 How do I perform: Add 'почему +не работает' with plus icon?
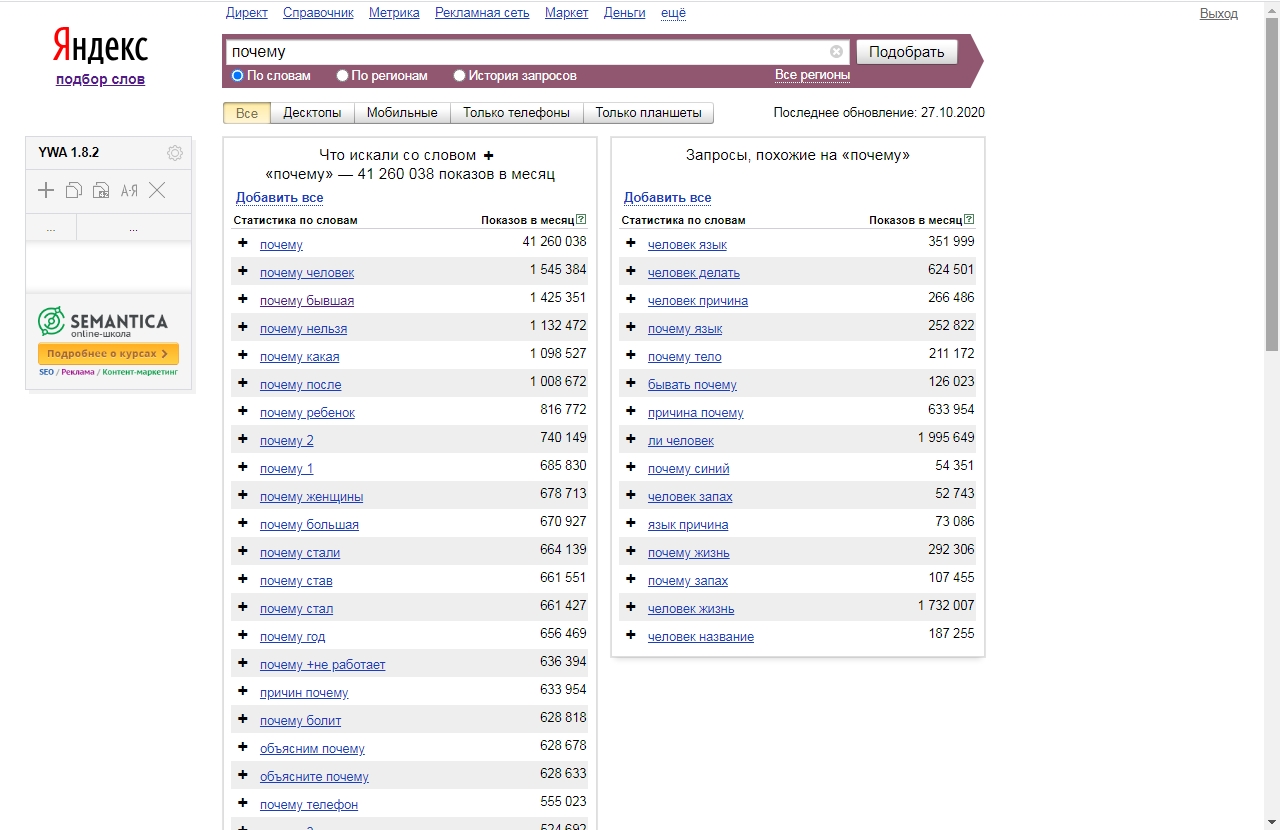click(x=243, y=663)
